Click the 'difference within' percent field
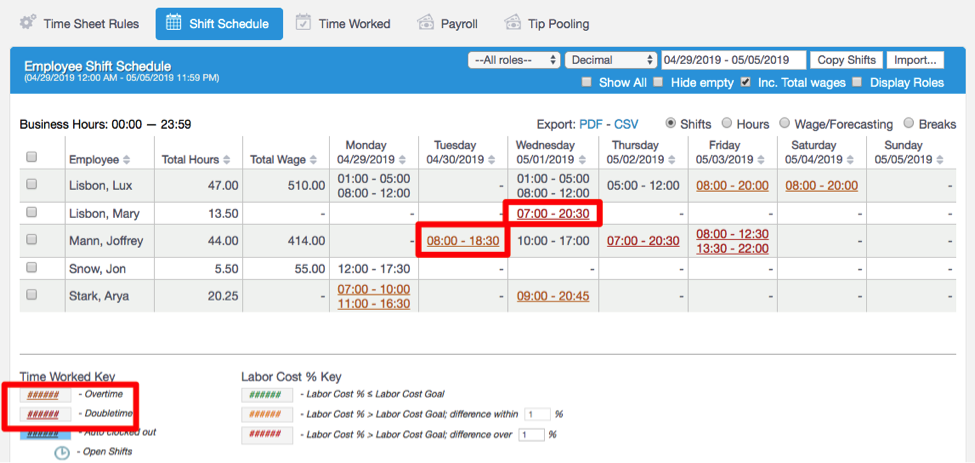 tap(538, 414)
